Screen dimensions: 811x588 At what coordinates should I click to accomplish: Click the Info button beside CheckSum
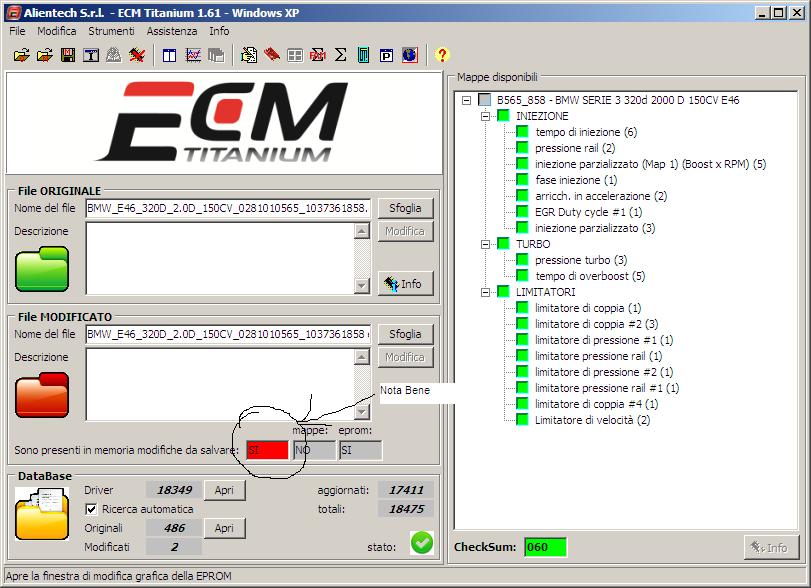point(771,548)
